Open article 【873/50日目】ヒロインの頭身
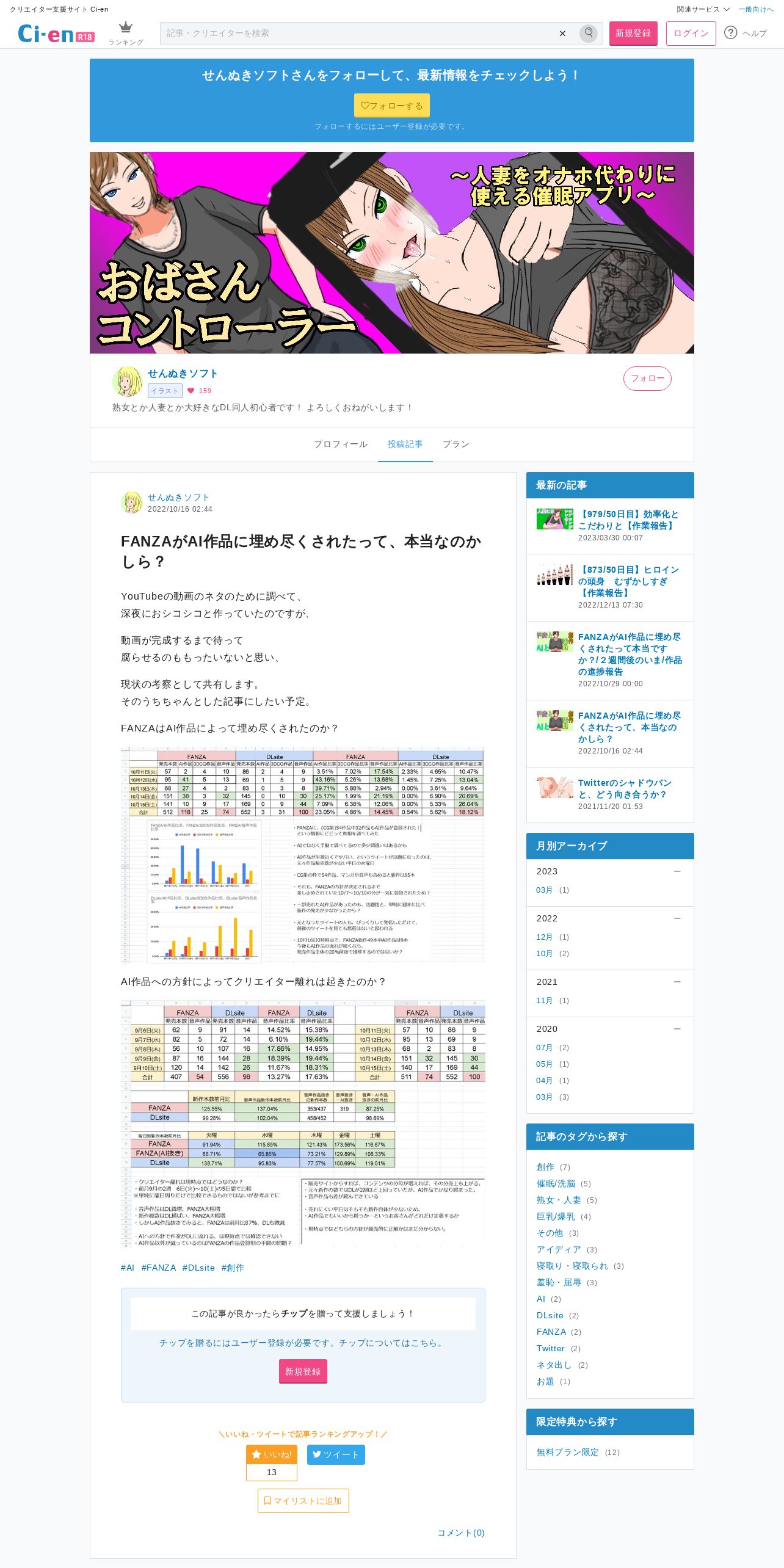 point(629,581)
